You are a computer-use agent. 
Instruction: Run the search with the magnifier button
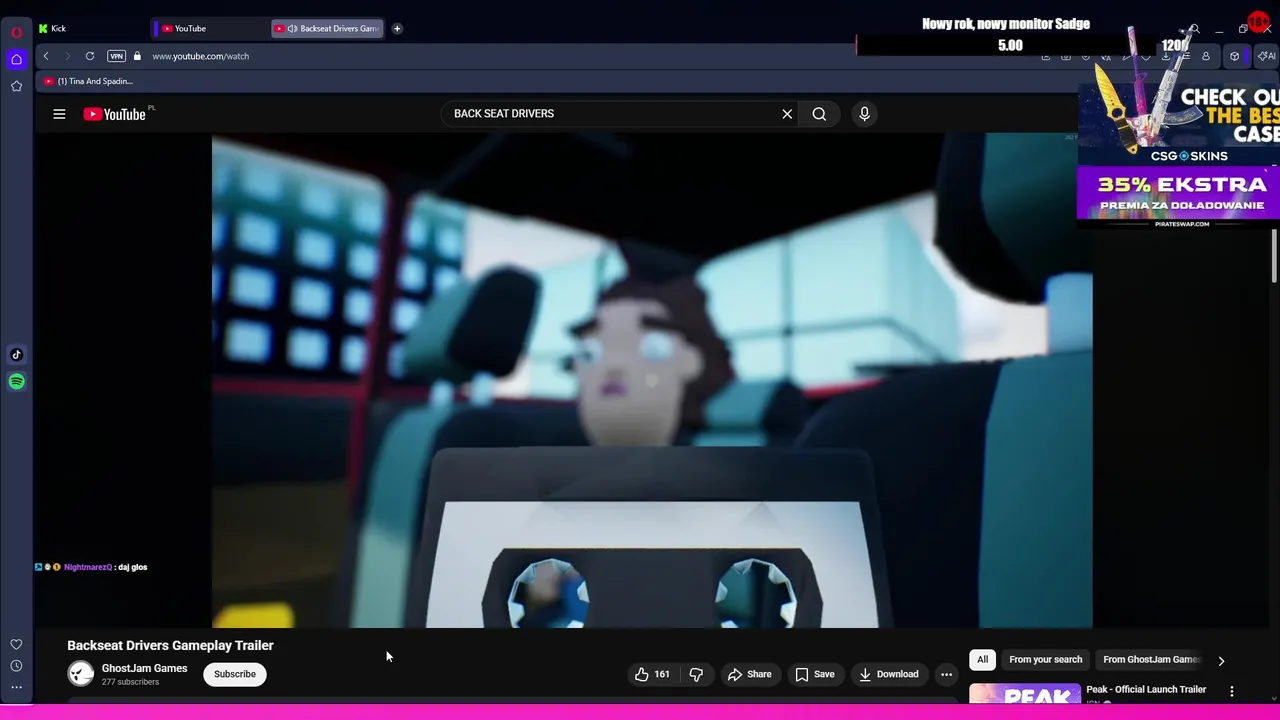[x=819, y=114]
